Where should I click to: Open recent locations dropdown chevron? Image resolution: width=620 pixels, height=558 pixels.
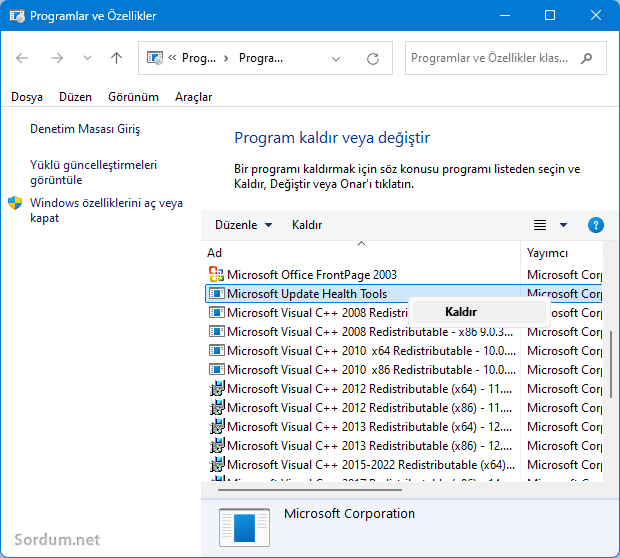87,58
